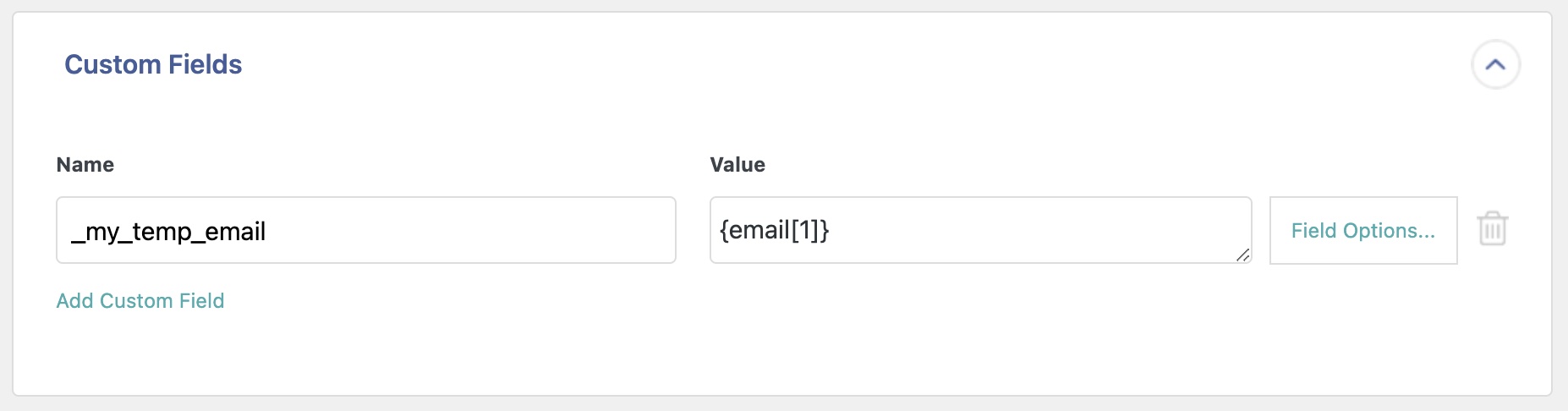Click the Custom Fields section heading
This screenshot has height=411, width=1568.
(x=153, y=64)
